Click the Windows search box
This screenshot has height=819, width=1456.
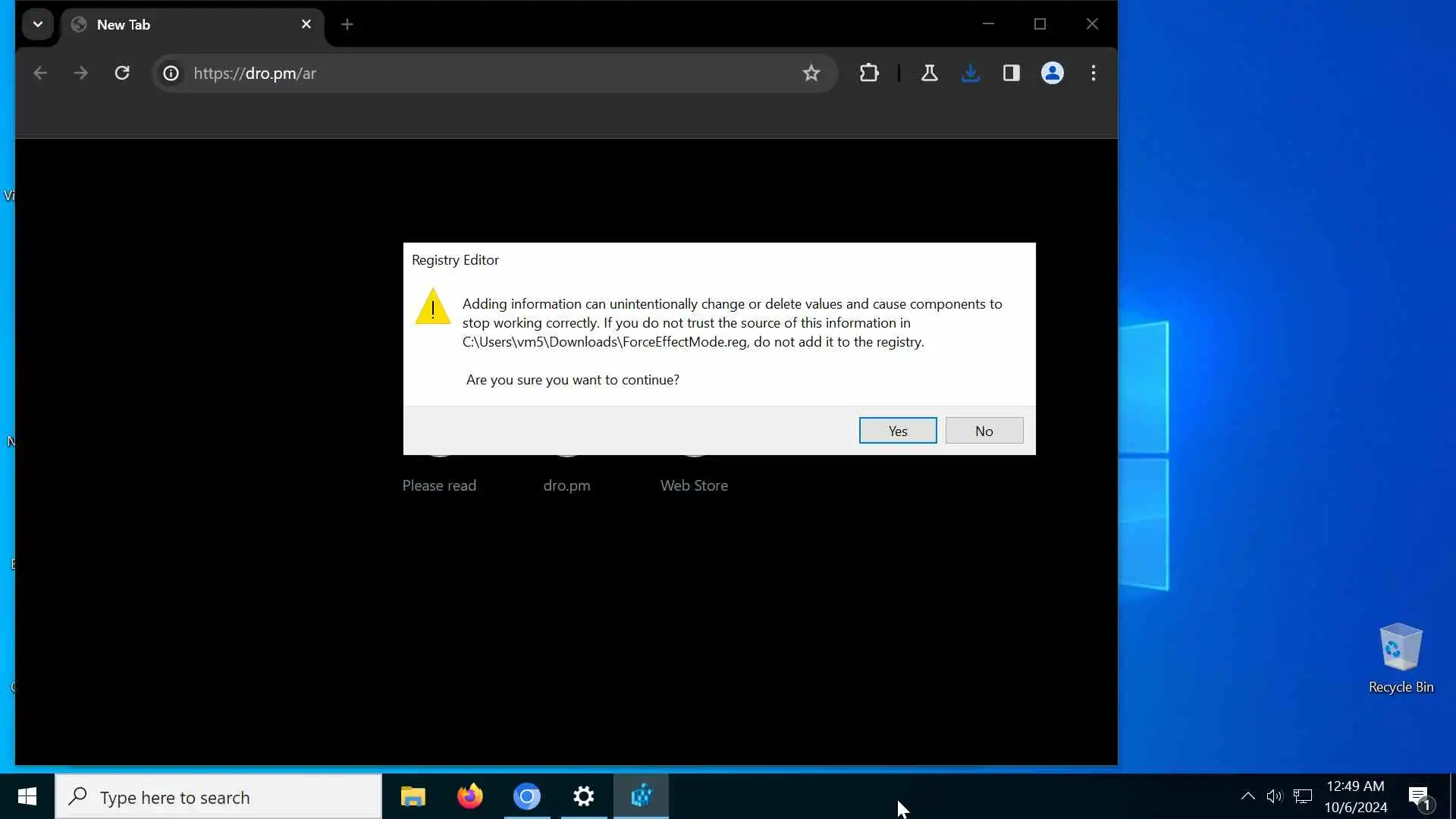218,797
